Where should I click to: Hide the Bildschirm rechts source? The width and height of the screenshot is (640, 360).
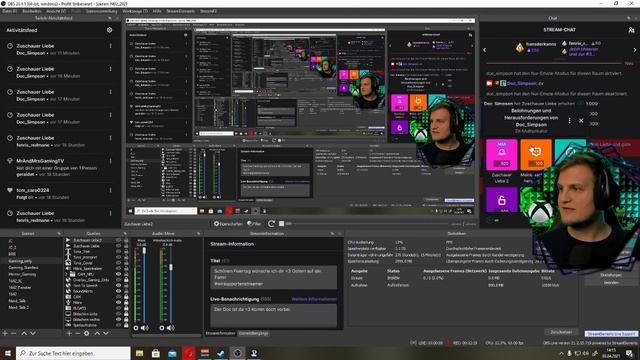(x=118, y=320)
